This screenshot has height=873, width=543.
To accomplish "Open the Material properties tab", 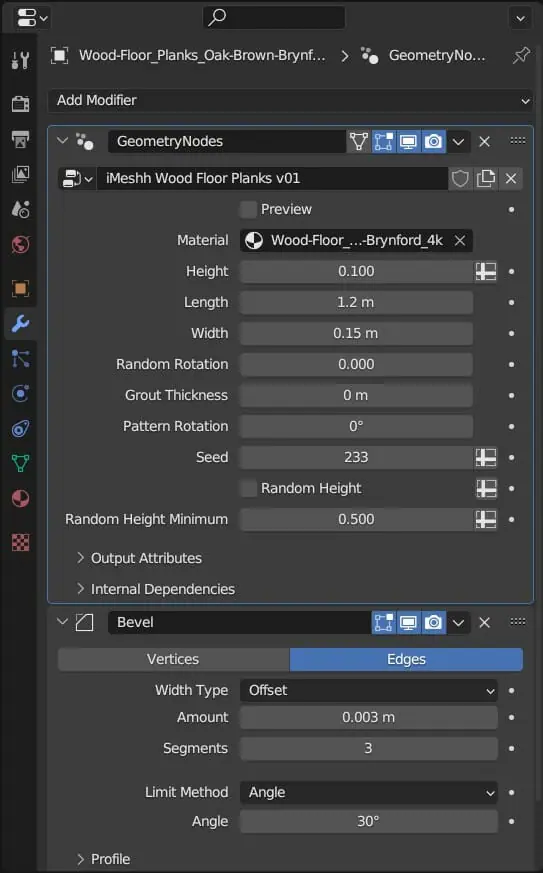I will pos(20,498).
